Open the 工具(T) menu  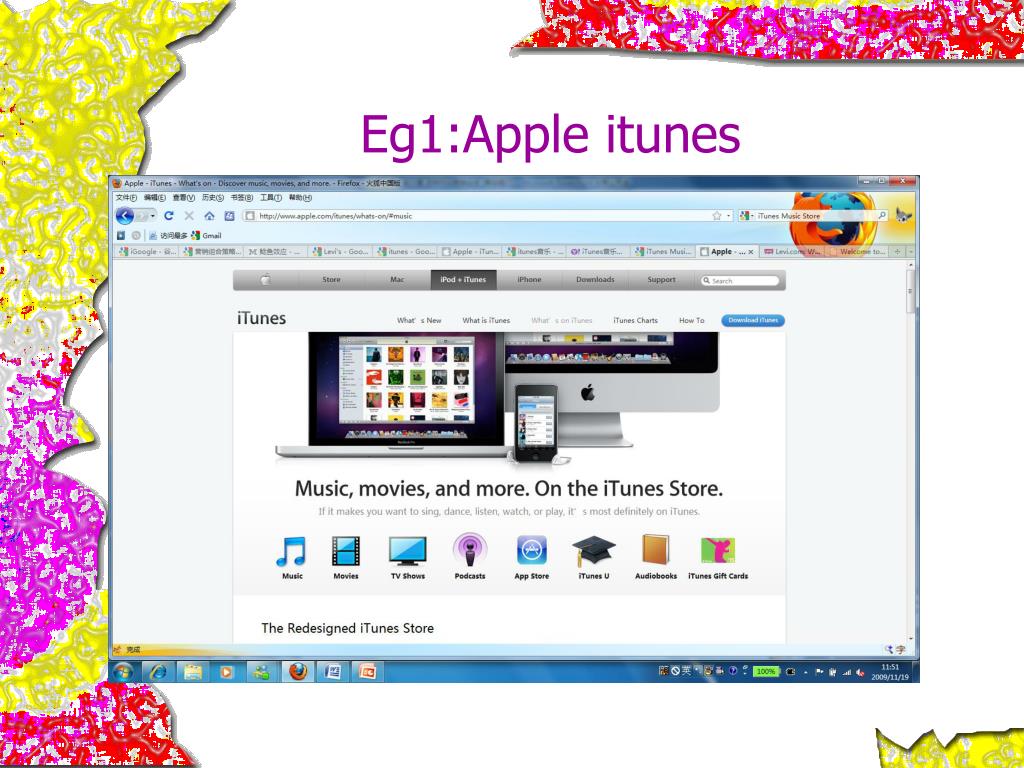pyautogui.click(x=270, y=198)
